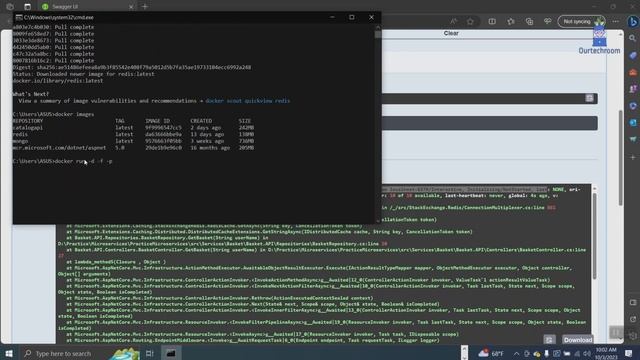Open sidebar settings gear icon at bottom

click(x=633, y=336)
